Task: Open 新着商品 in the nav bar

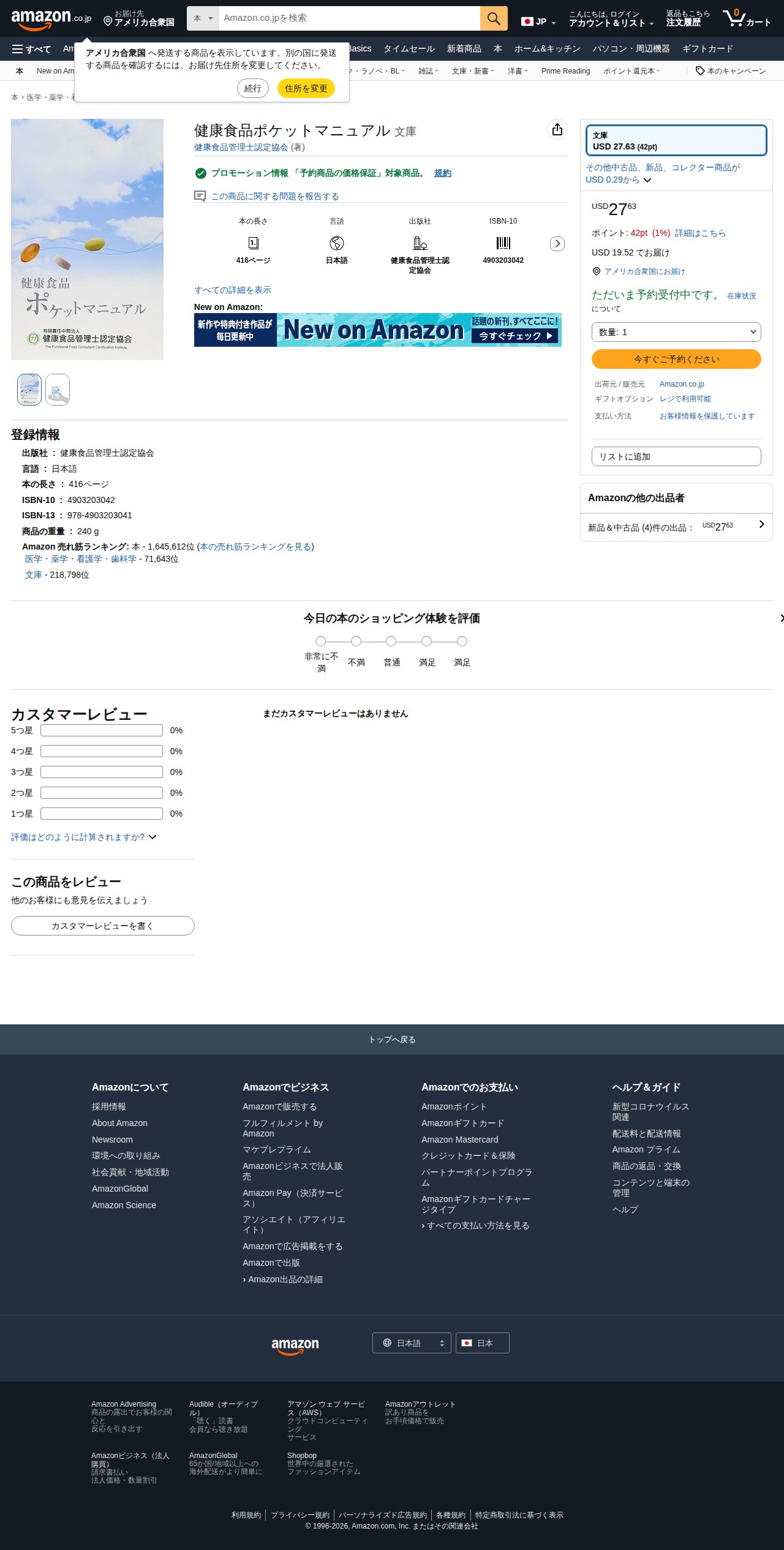Action: [x=464, y=49]
